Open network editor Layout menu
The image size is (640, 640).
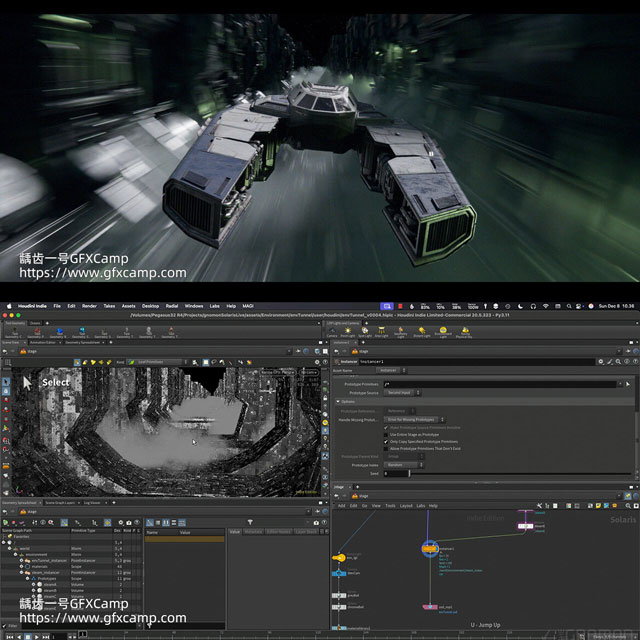(406, 506)
